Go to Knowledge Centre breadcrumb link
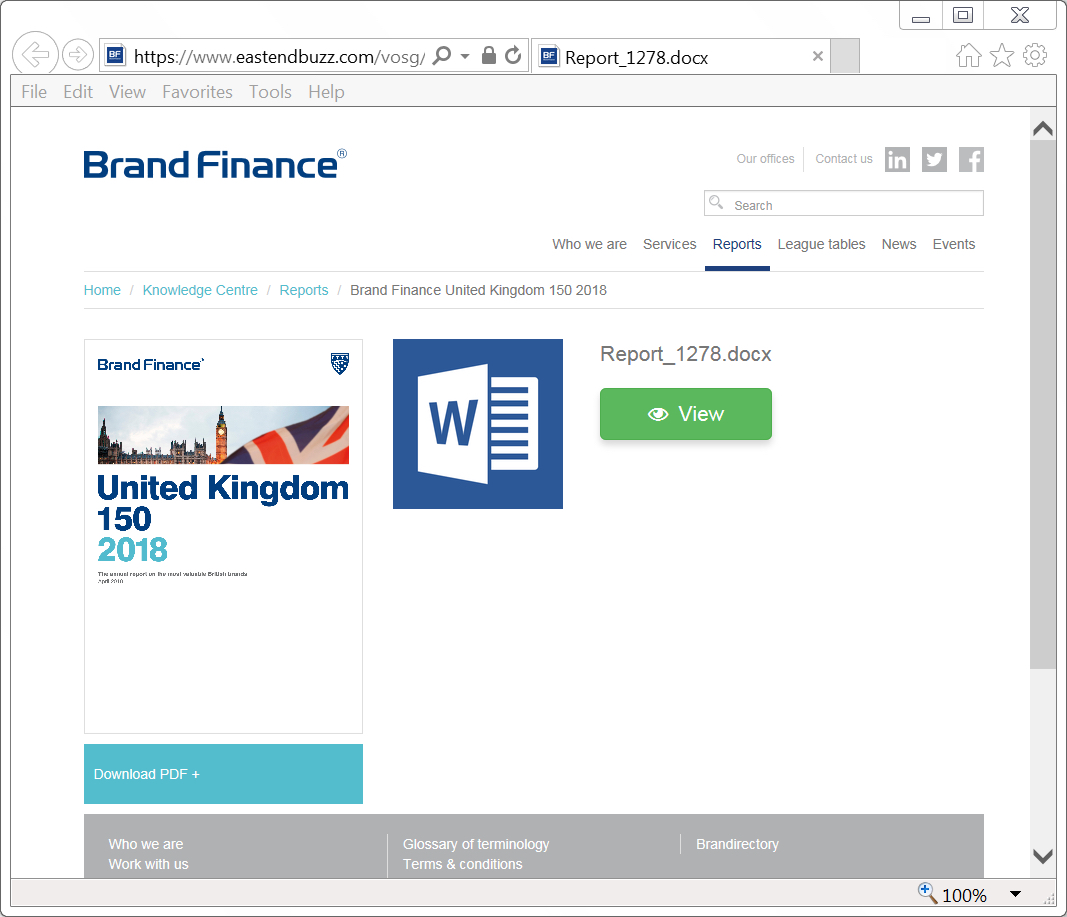1067x917 pixels. [x=200, y=290]
